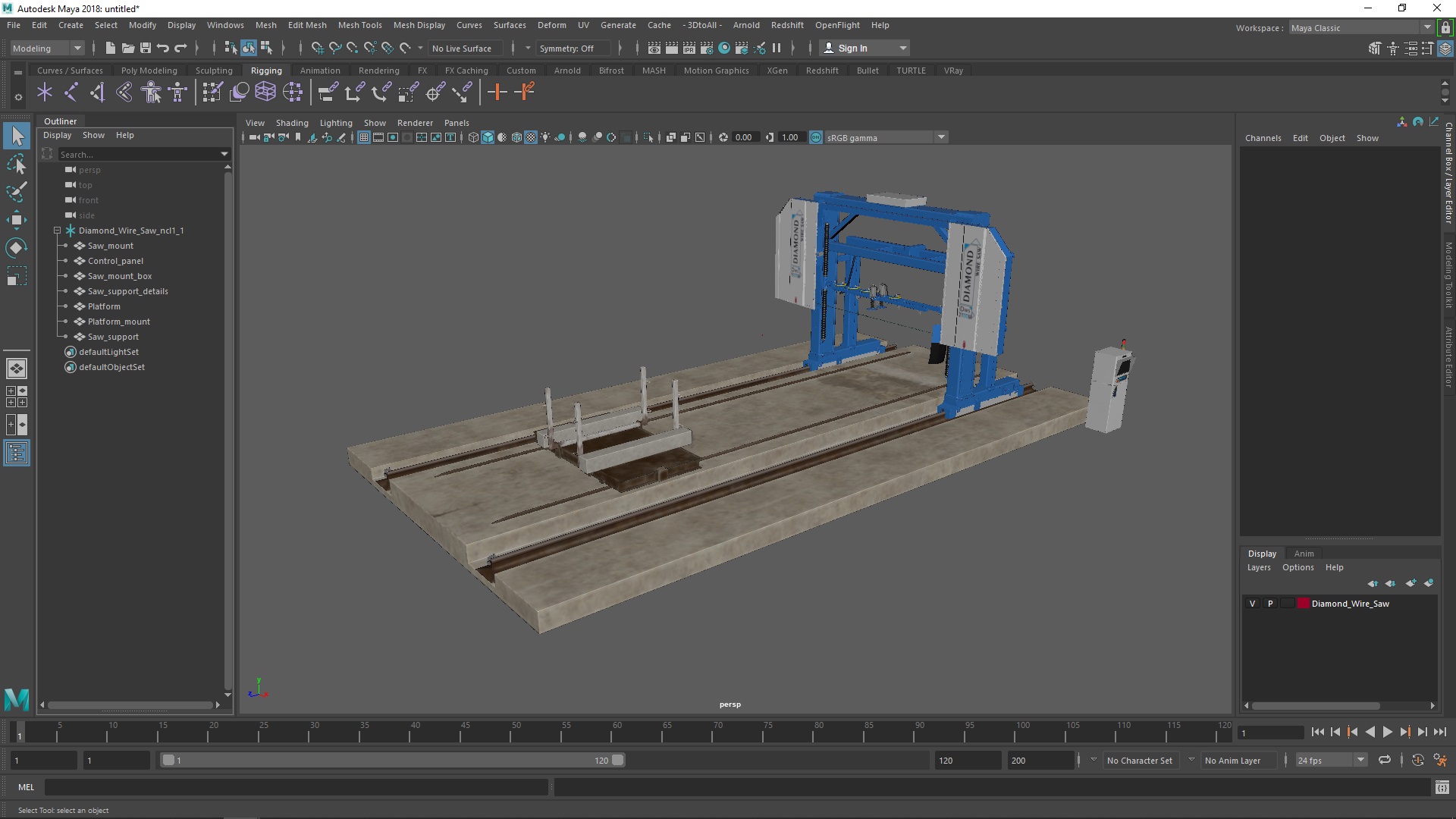This screenshot has width=1456, height=819.
Task: Choose the Move tool in toolbox
Action: 17,220
